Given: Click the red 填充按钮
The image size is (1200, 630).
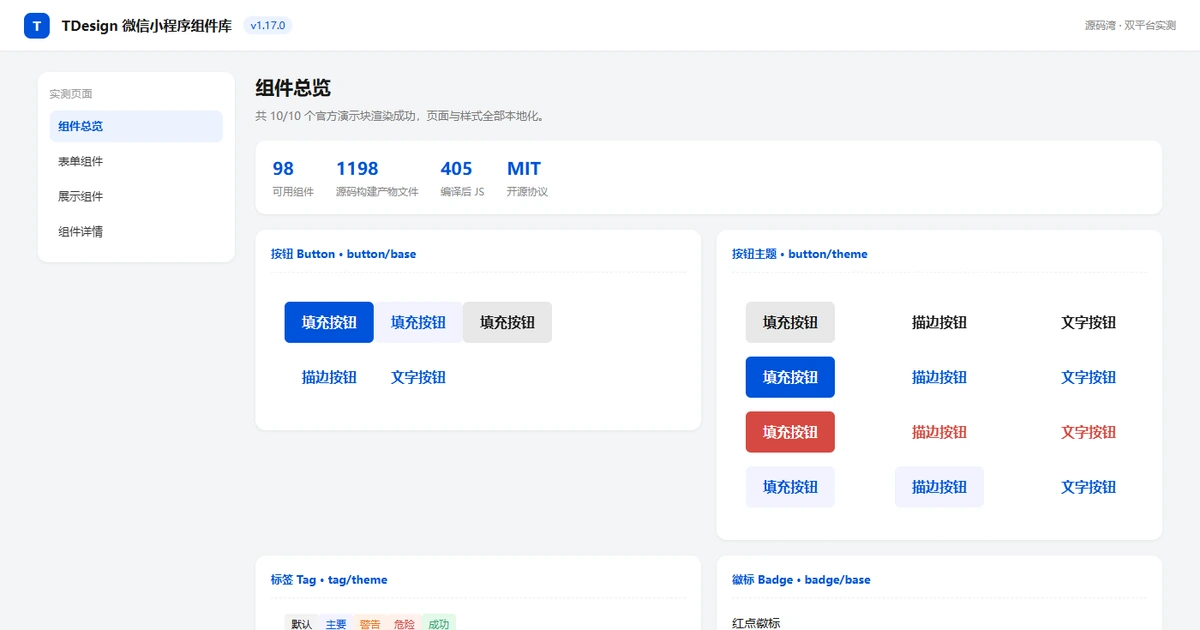Looking at the screenshot, I should pyautogui.click(x=790, y=432).
